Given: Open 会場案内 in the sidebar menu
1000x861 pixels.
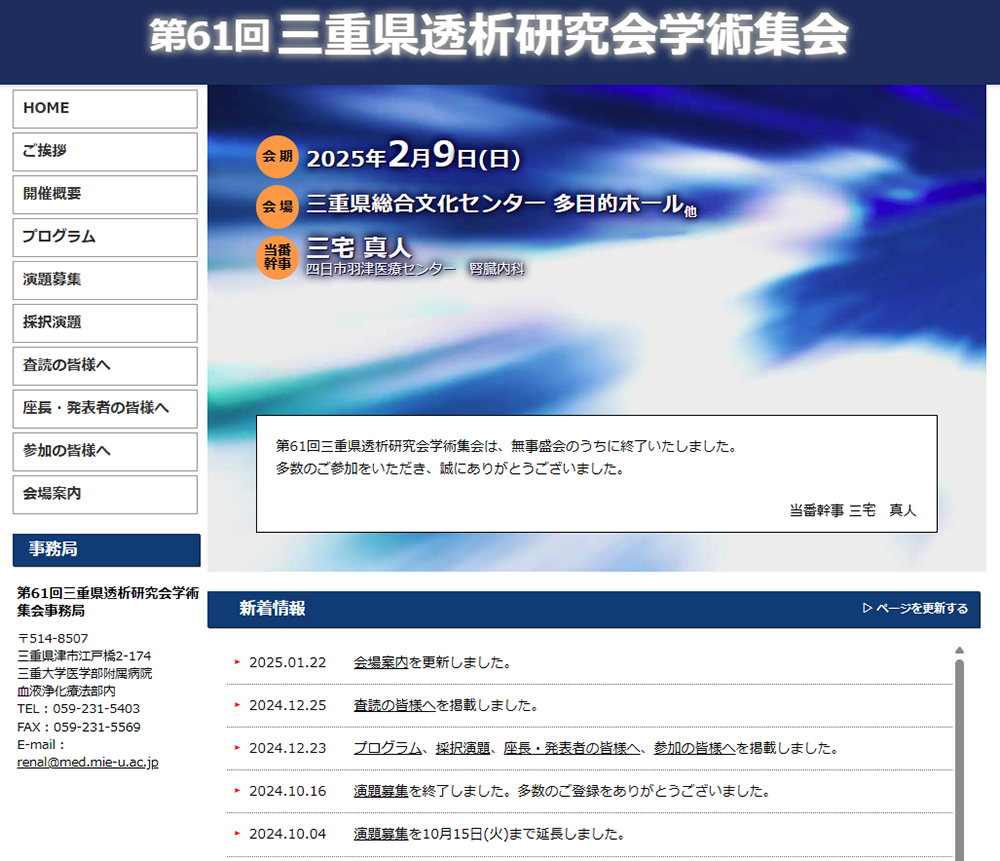Looking at the screenshot, I should [105, 494].
